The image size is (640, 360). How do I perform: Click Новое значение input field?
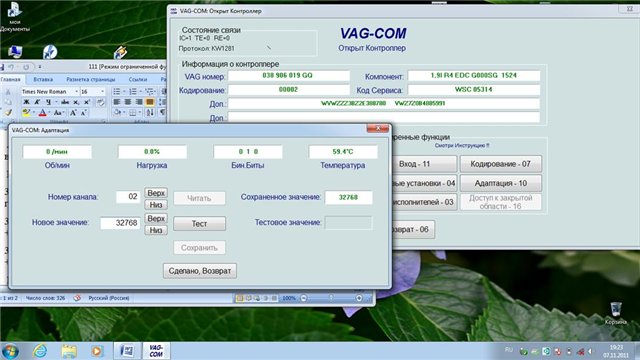click(x=120, y=223)
